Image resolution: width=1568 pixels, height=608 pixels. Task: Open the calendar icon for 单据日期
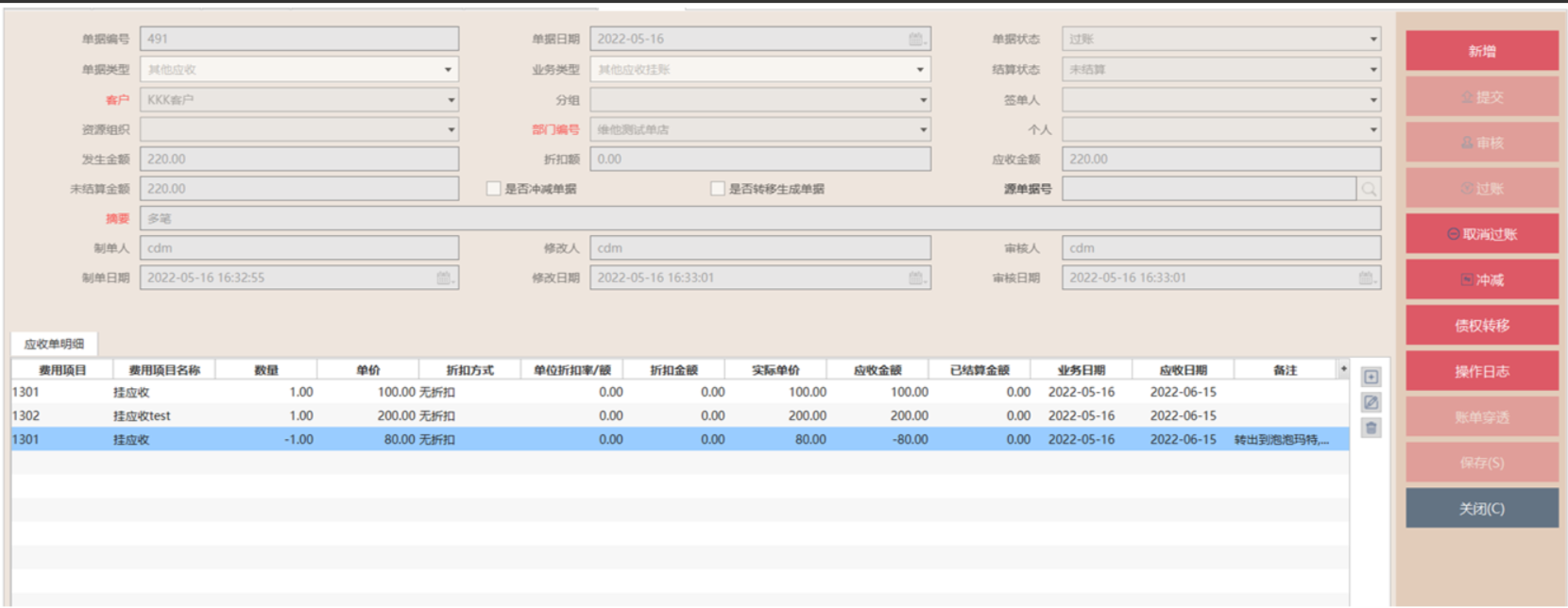click(x=916, y=39)
